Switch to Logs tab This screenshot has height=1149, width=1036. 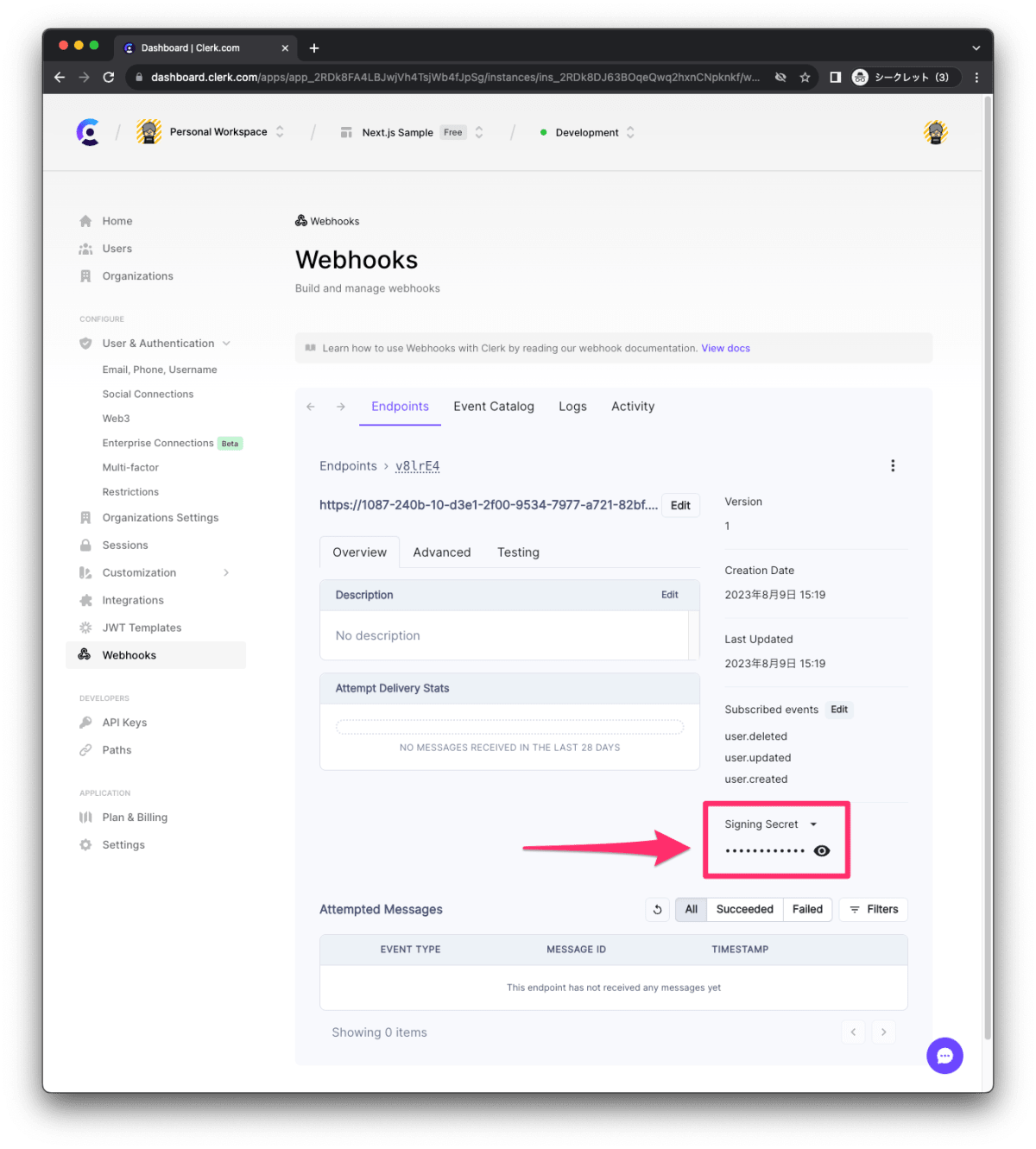pos(572,407)
